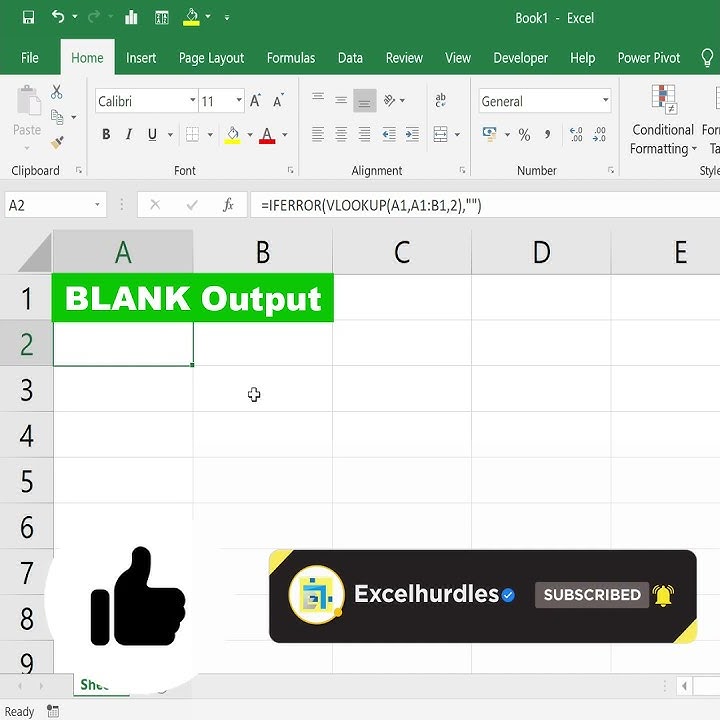Click the Orientation text angle icon
720x720 pixels.
tap(390, 100)
